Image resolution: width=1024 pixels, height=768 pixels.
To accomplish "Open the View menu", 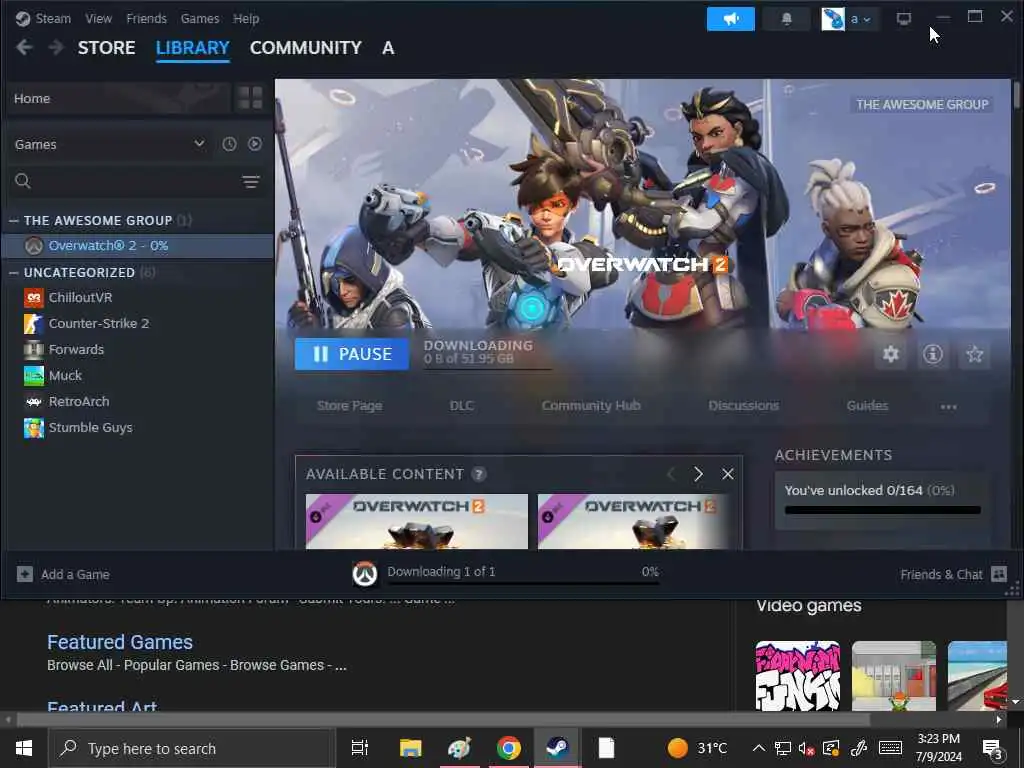I will [99, 18].
